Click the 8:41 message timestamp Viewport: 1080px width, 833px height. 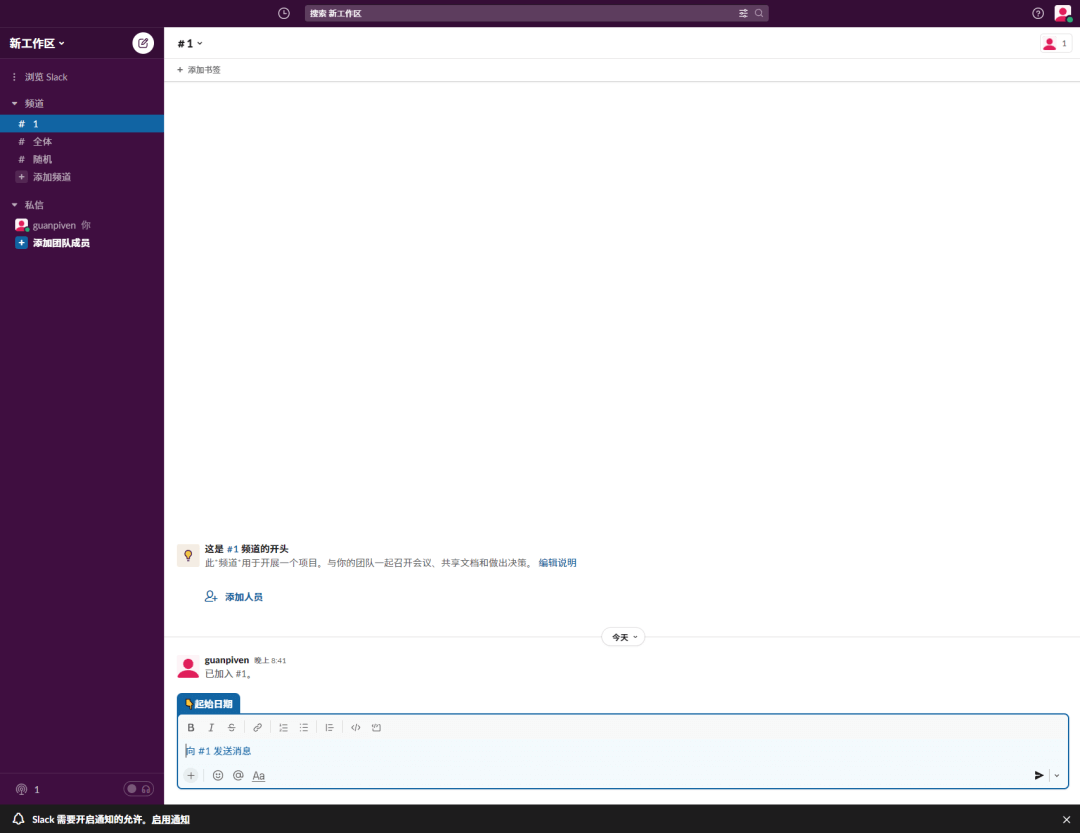[270, 661]
